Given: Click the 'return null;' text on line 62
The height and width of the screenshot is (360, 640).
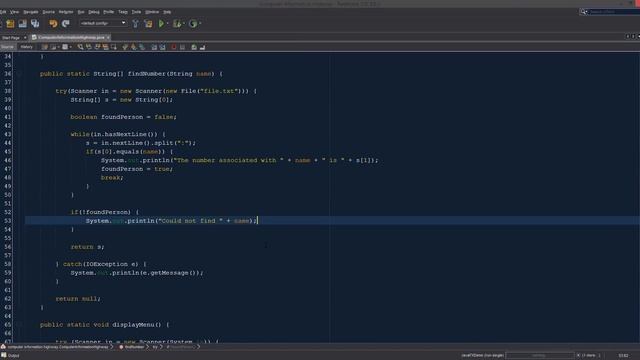Looking at the screenshot, I should [78, 299].
